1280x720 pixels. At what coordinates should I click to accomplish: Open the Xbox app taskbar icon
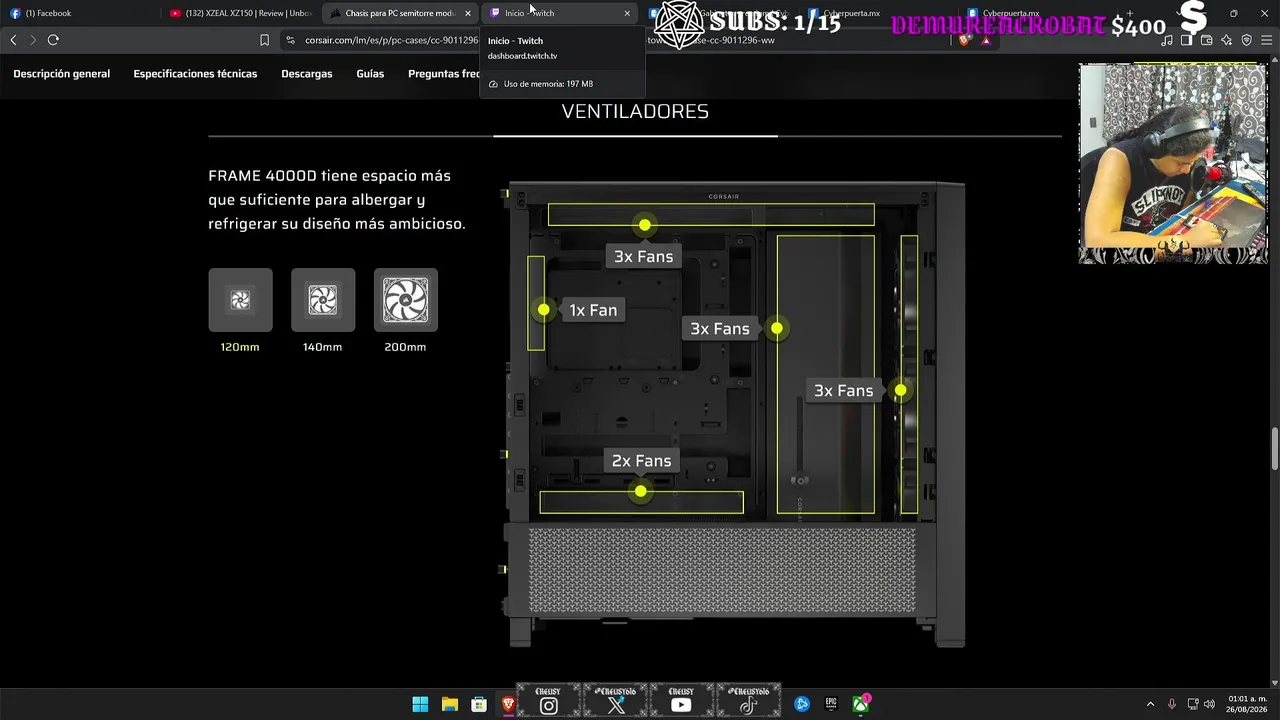point(860,704)
